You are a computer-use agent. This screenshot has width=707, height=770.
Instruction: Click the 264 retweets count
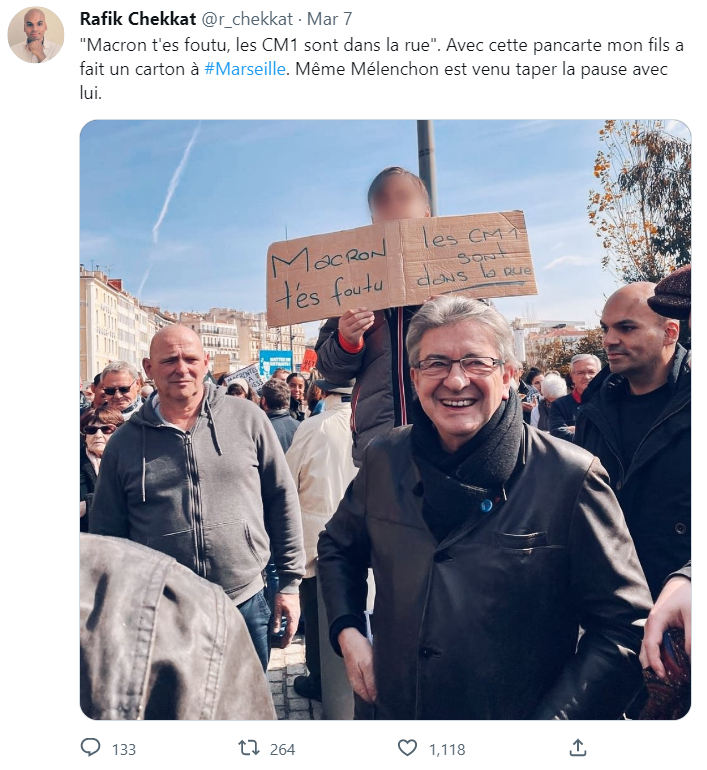pos(282,749)
